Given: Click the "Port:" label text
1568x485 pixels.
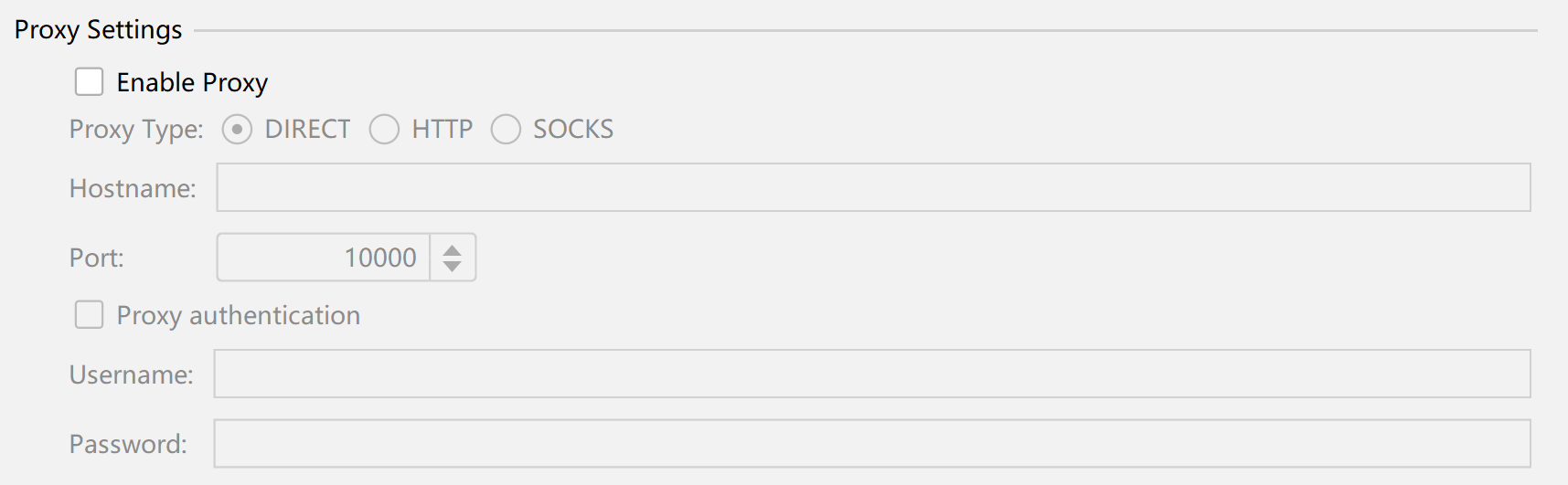Looking at the screenshot, I should click(96, 258).
